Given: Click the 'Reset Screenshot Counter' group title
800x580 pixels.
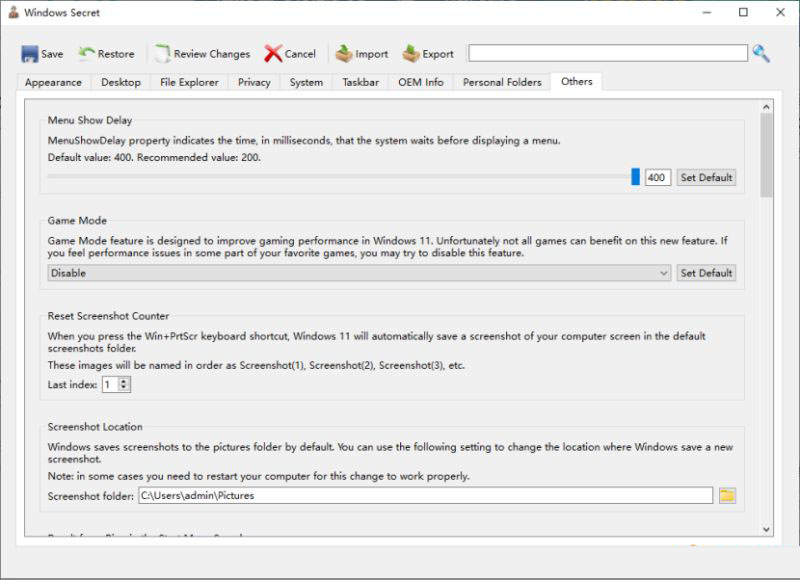Looking at the screenshot, I should pos(108,316).
